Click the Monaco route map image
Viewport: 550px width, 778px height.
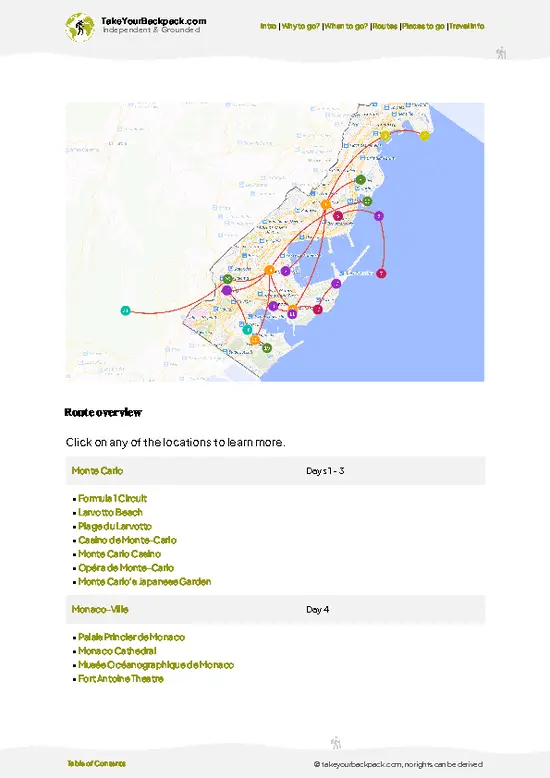pos(275,242)
